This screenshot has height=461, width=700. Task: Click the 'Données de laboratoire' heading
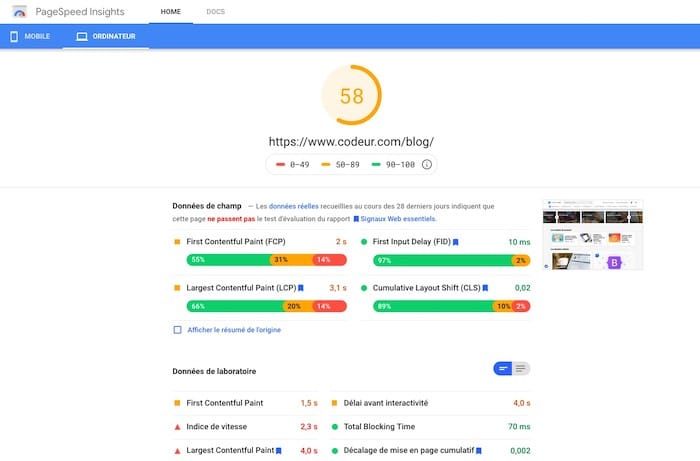click(x=214, y=371)
